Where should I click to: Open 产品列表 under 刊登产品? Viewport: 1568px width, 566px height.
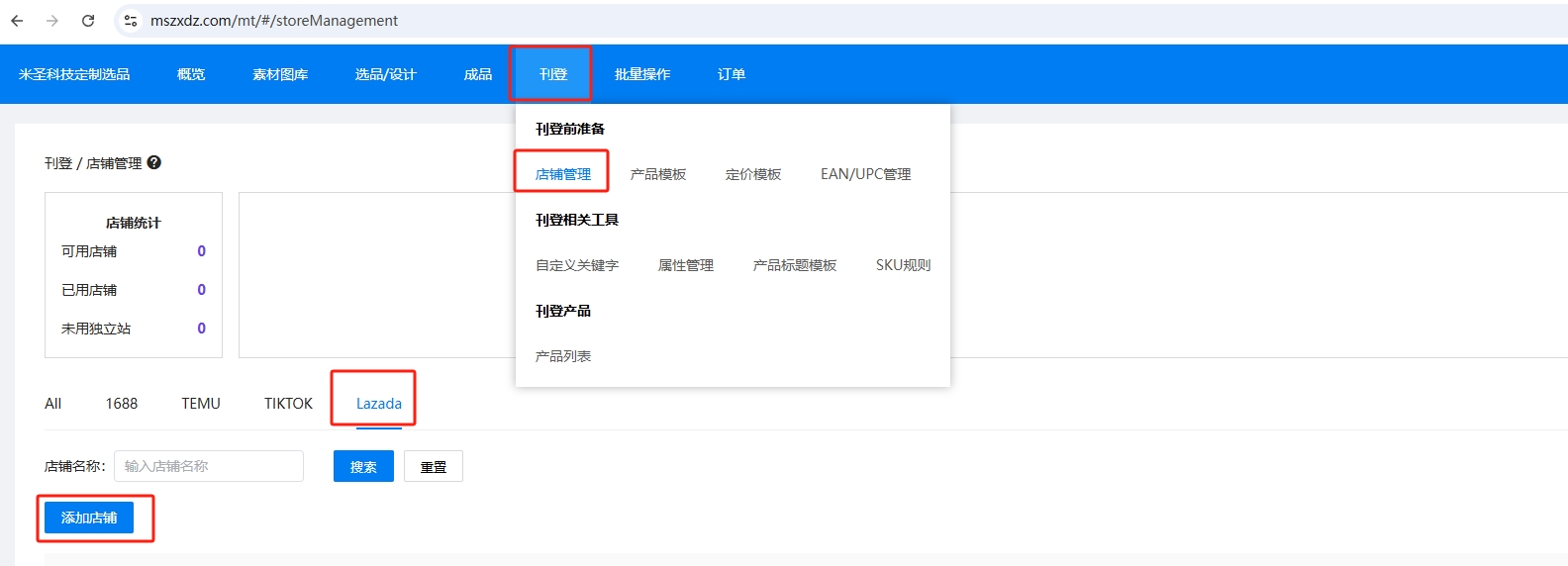pos(562,356)
